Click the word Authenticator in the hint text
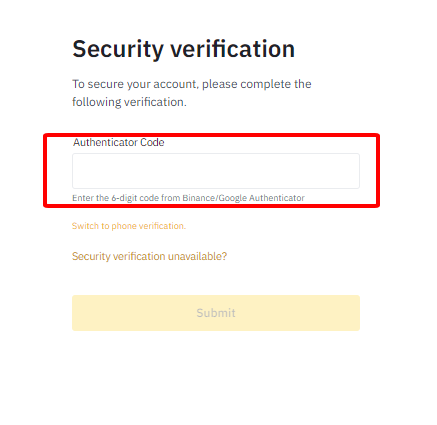 [x=277, y=198]
